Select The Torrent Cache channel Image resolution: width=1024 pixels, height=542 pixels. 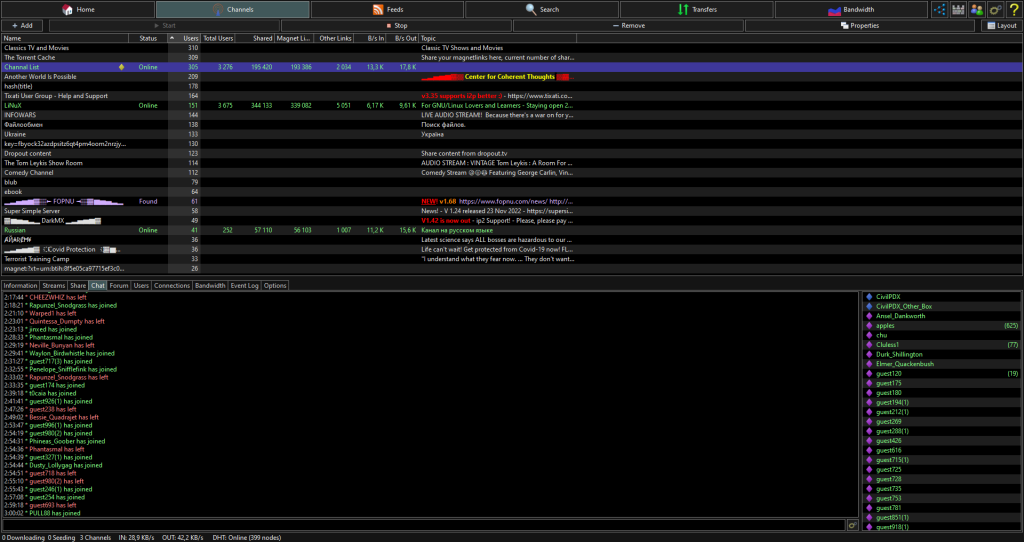point(511,57)
